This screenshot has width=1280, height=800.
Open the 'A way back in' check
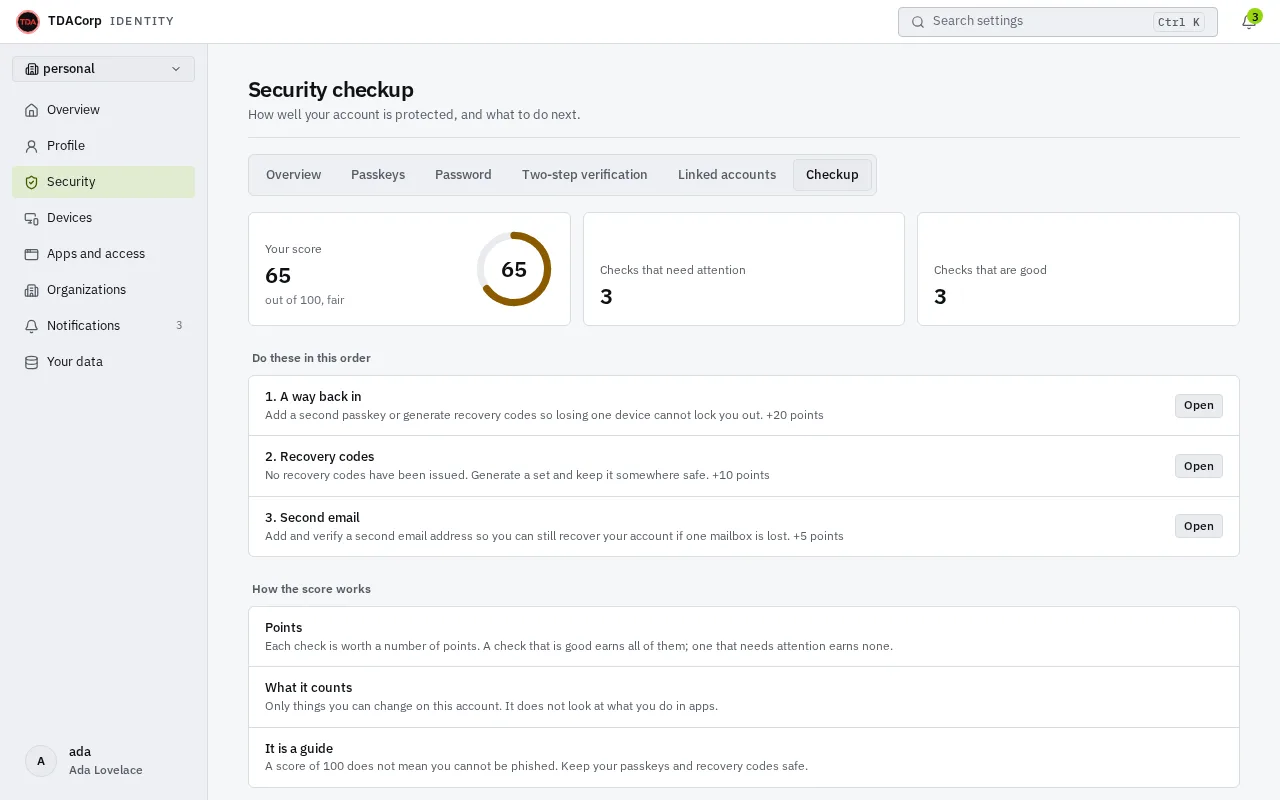pyautogui.click(x=1198, y=405)
